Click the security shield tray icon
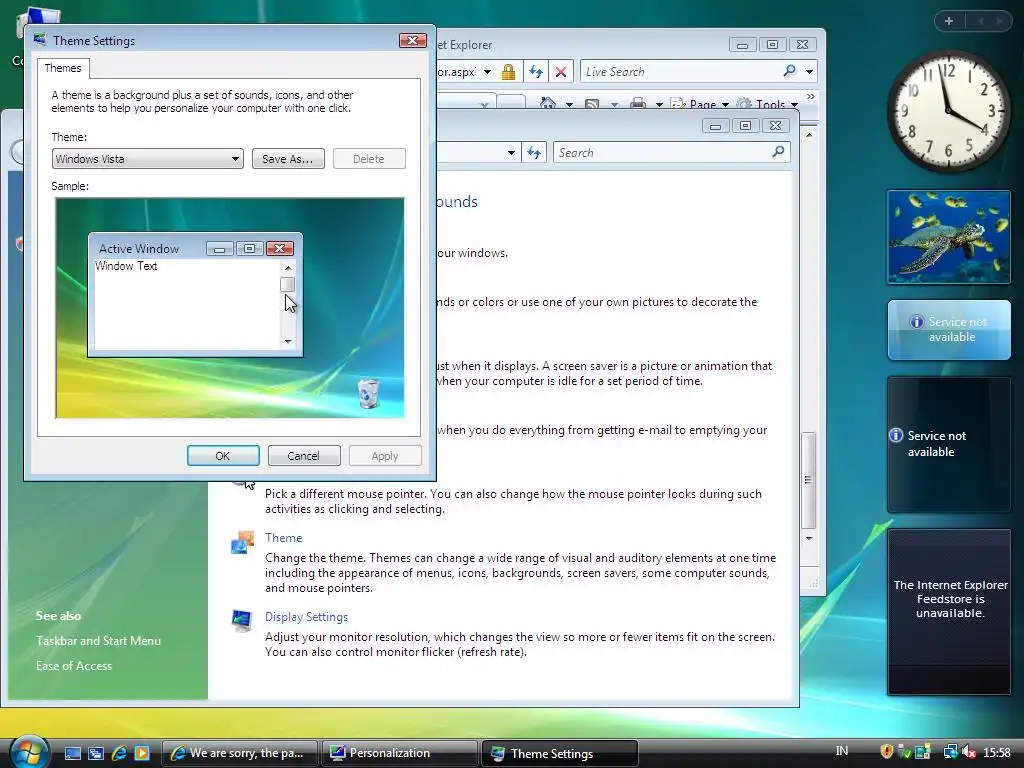This screenshot has width=1024, height=768. [887, 752]
